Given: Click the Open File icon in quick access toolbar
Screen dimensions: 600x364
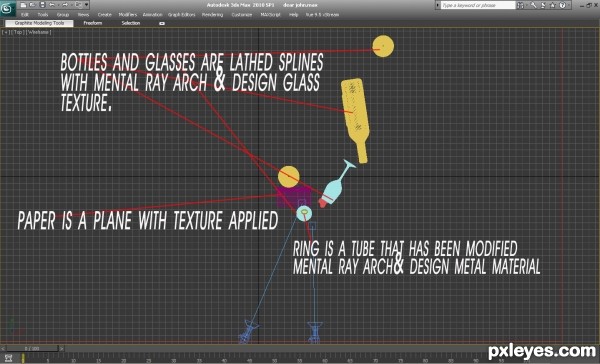Looking at the screenshot, I should pos(33,5).
